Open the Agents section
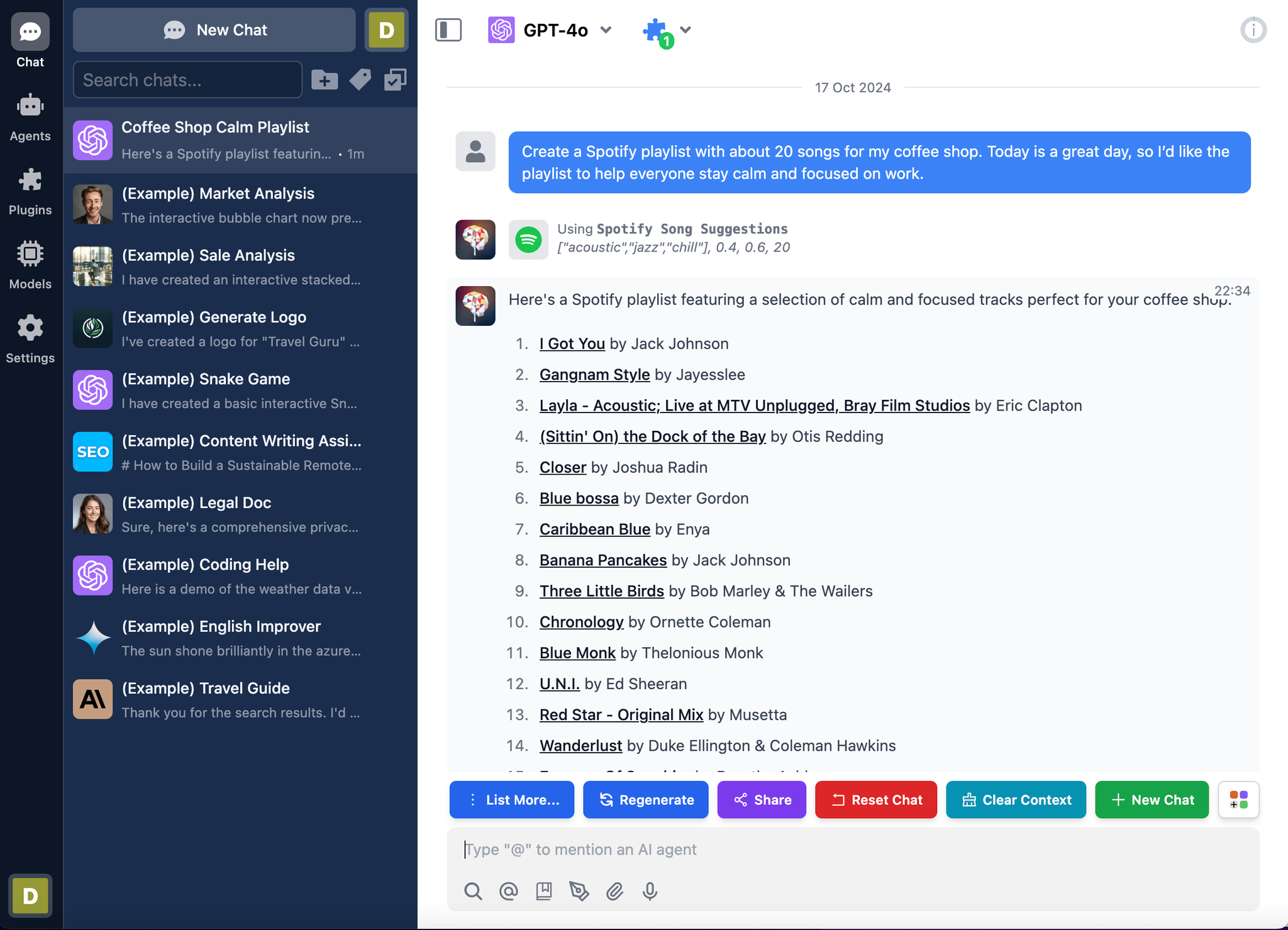Image resolution: width=1288 pixels, height=930 pixels. pos(30,118)
